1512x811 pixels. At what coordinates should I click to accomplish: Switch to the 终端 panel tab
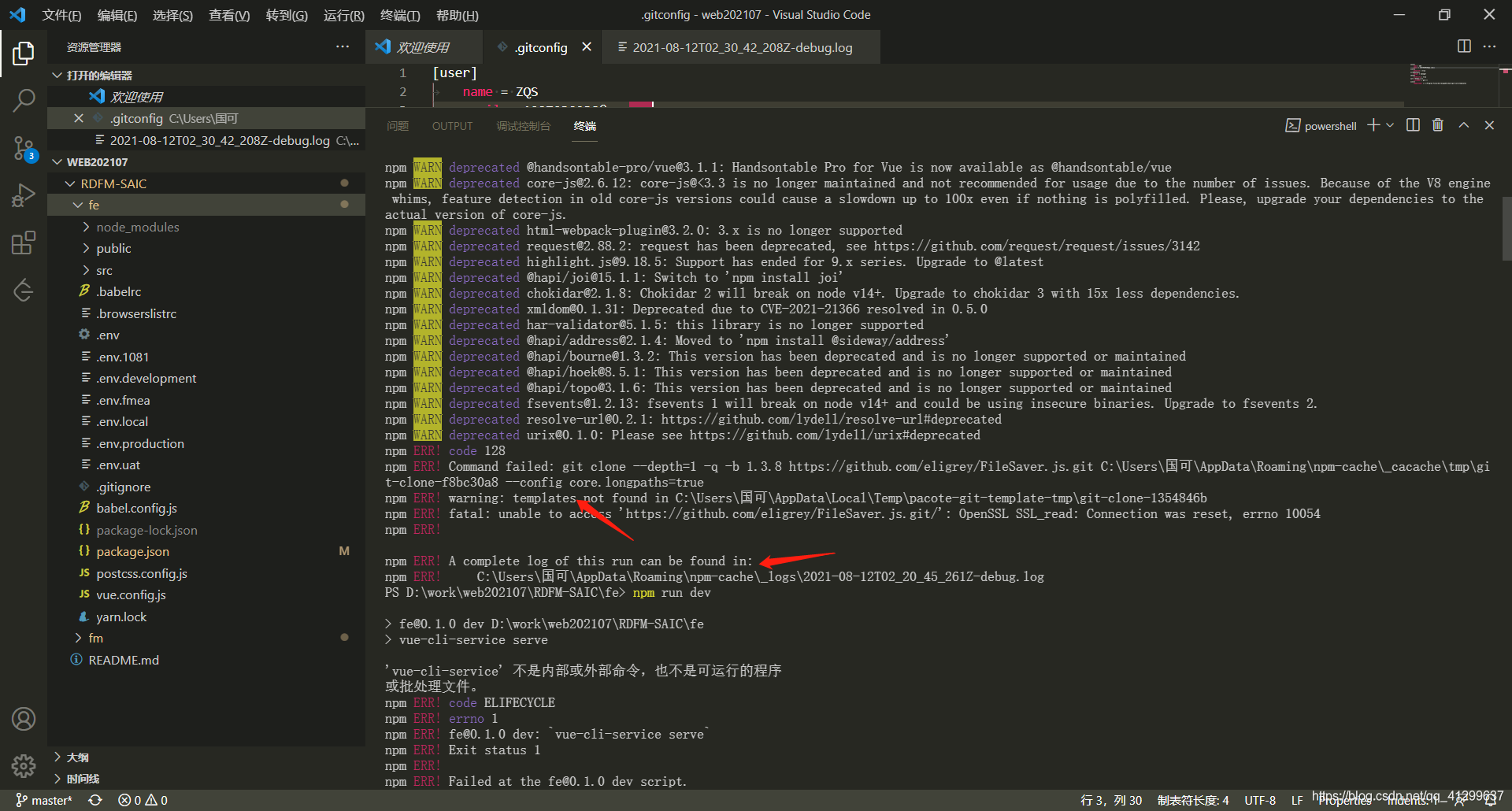click(585, 126)
